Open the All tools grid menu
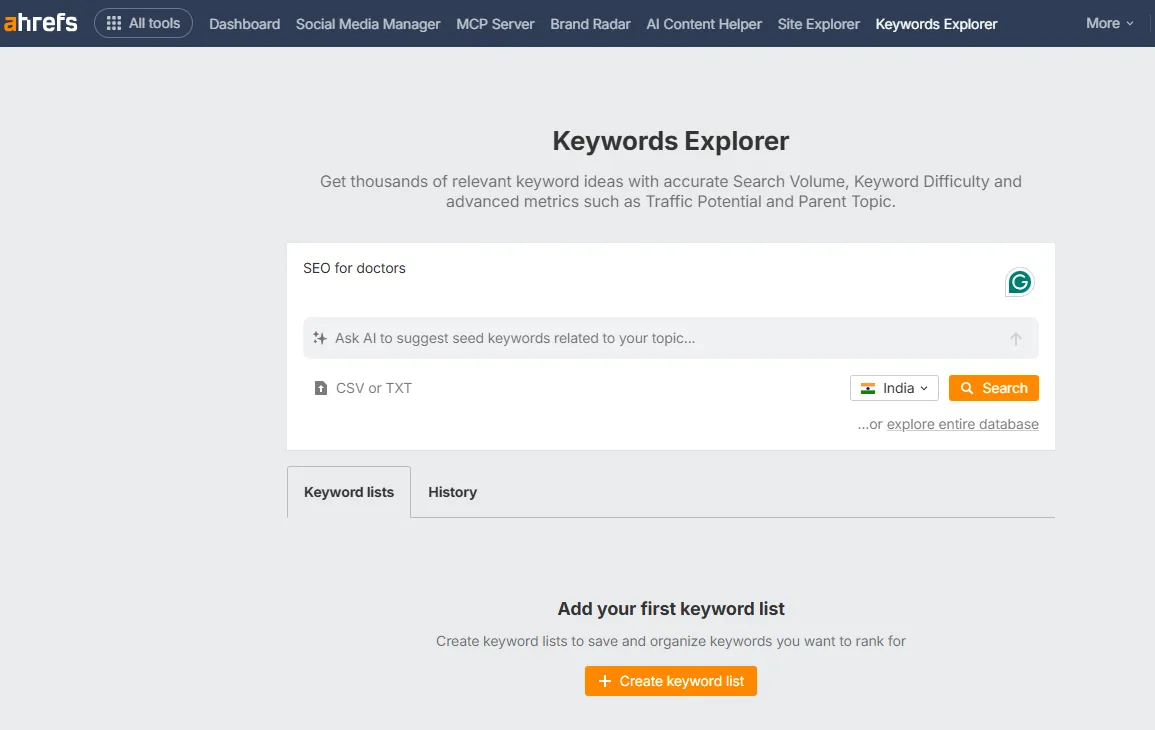This screenshot has width=1155, height=730. pyautogui.click(x=143, y=23)
